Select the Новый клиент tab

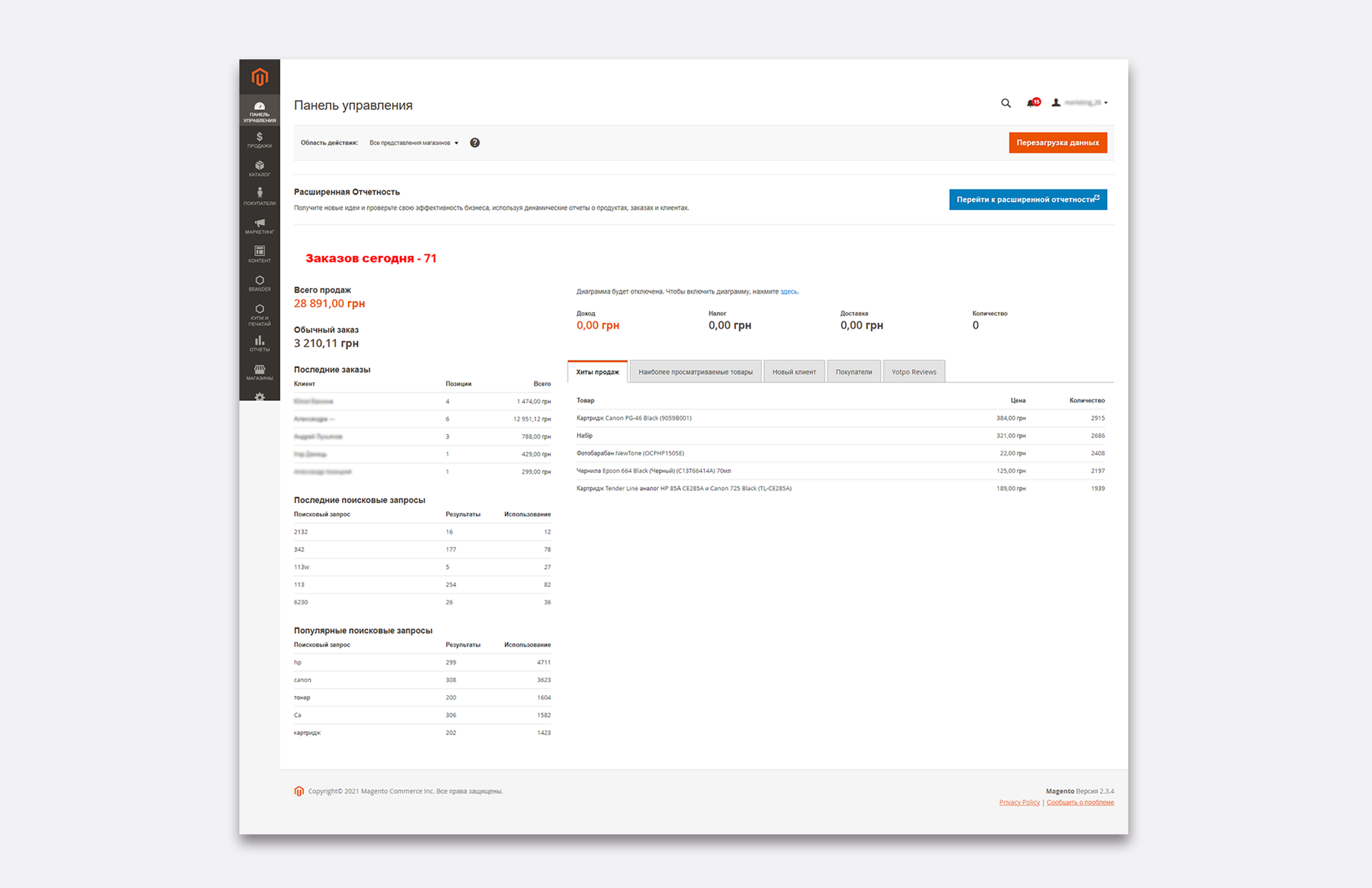(793, 372)
